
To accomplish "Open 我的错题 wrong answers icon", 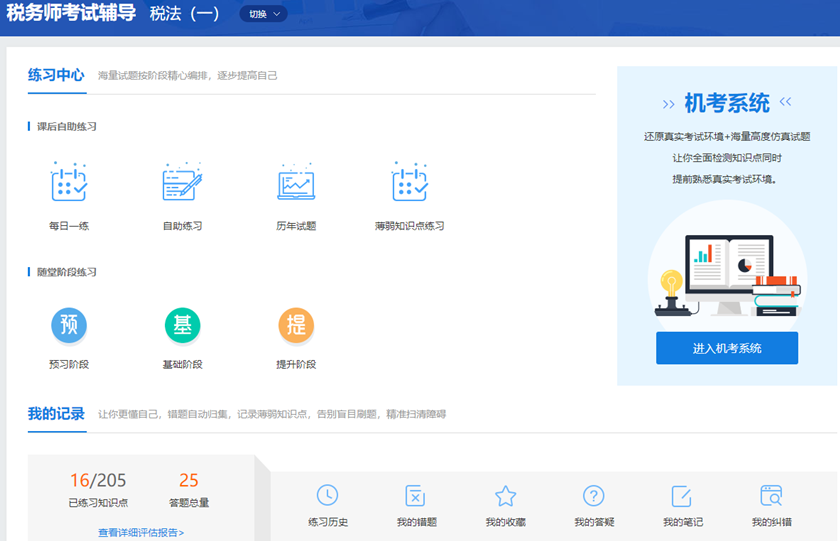I will click(x=416, y=496).
